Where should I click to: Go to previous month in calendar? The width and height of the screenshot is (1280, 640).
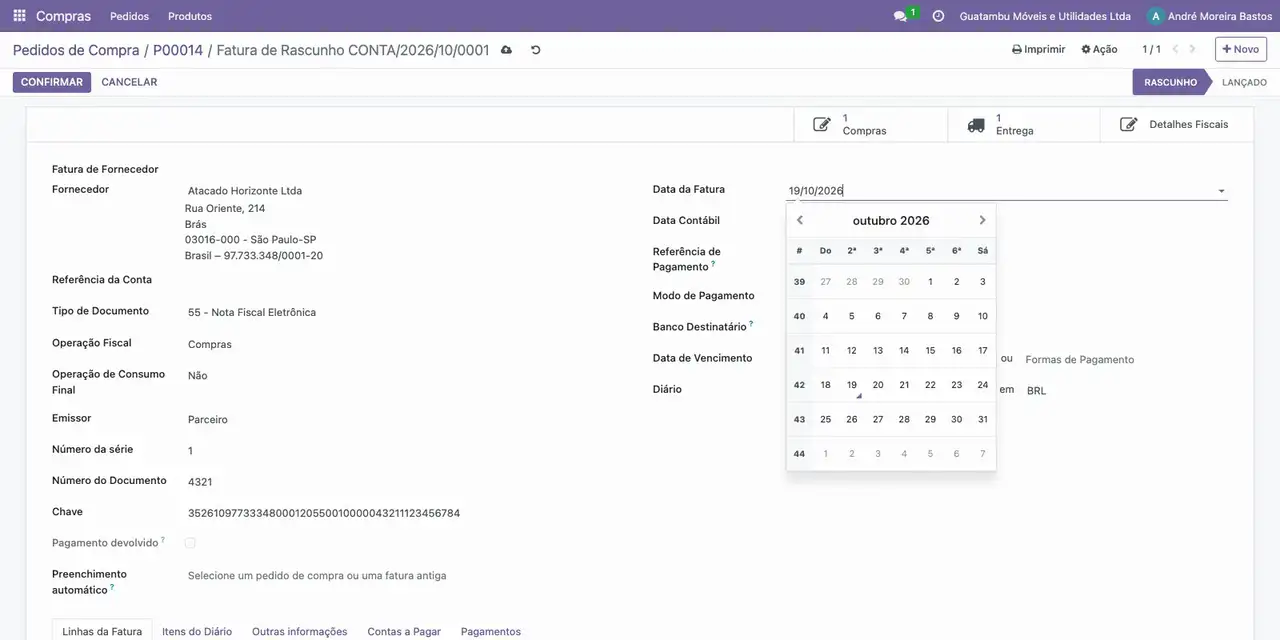click(799, 220)
